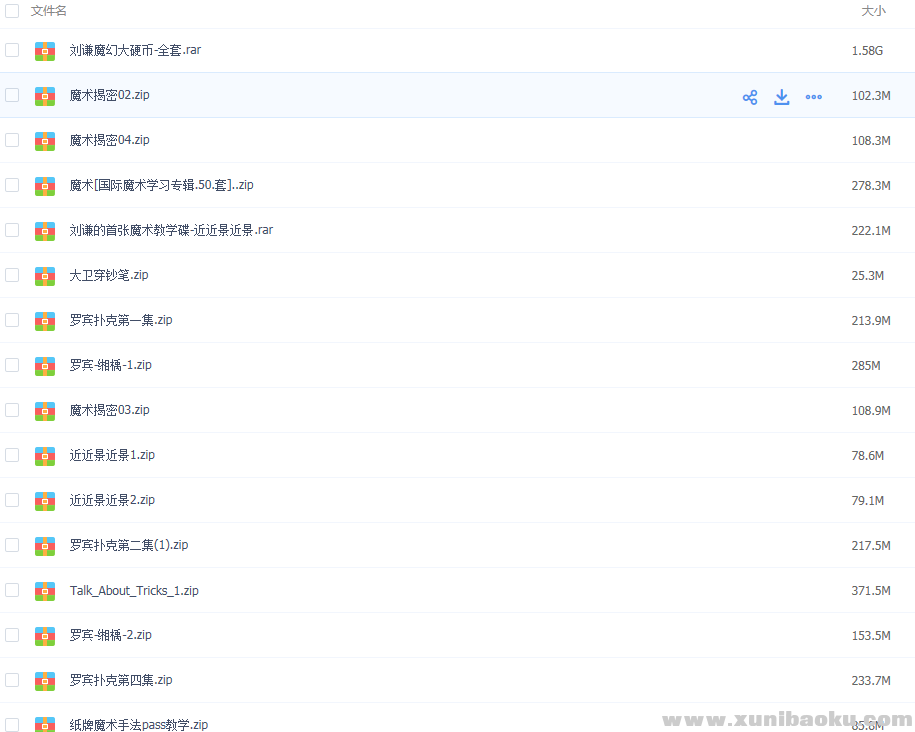Check the select-all checkbox in the header

[12, 10]
